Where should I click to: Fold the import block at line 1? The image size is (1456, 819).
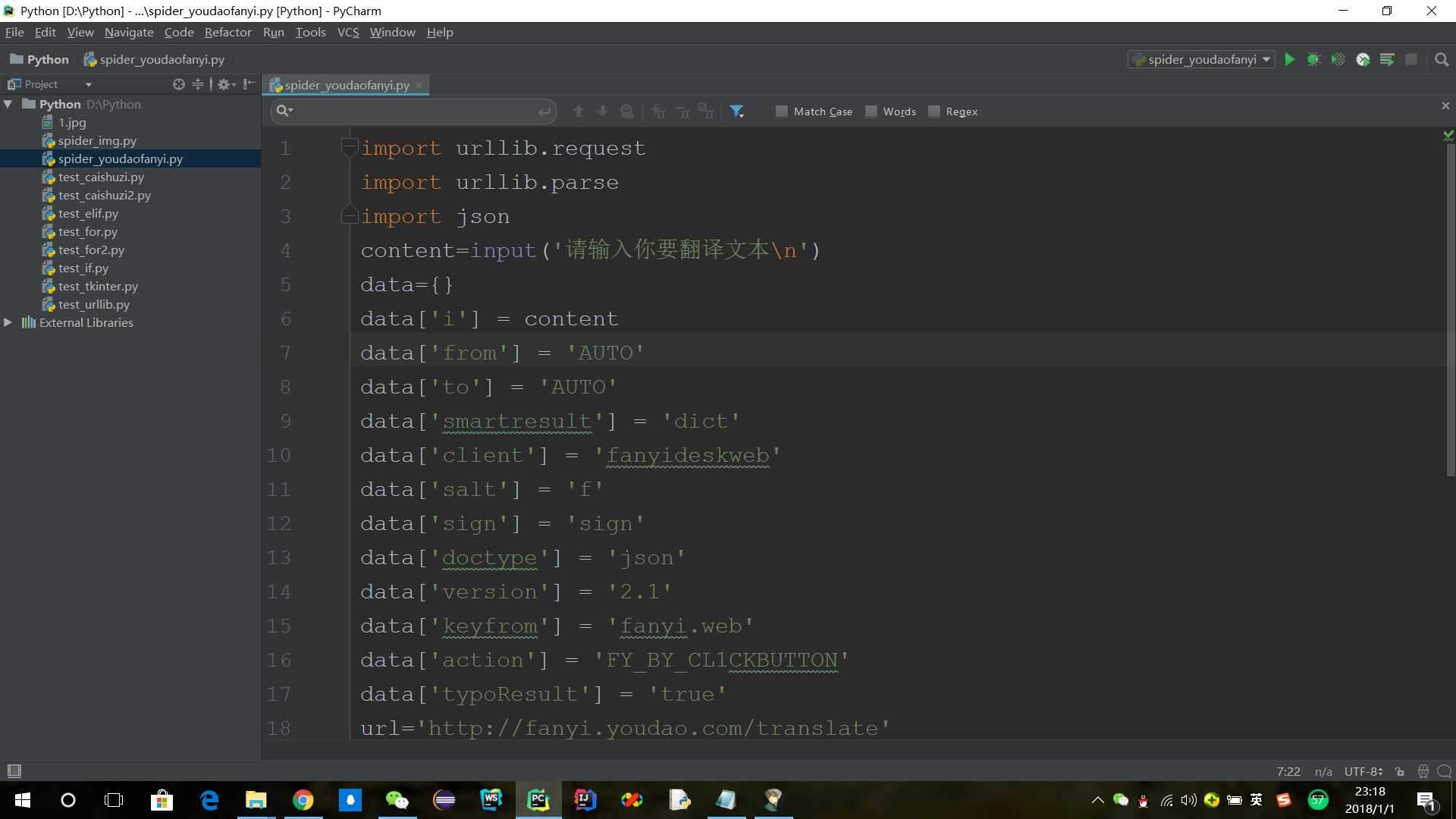(350, 147)
